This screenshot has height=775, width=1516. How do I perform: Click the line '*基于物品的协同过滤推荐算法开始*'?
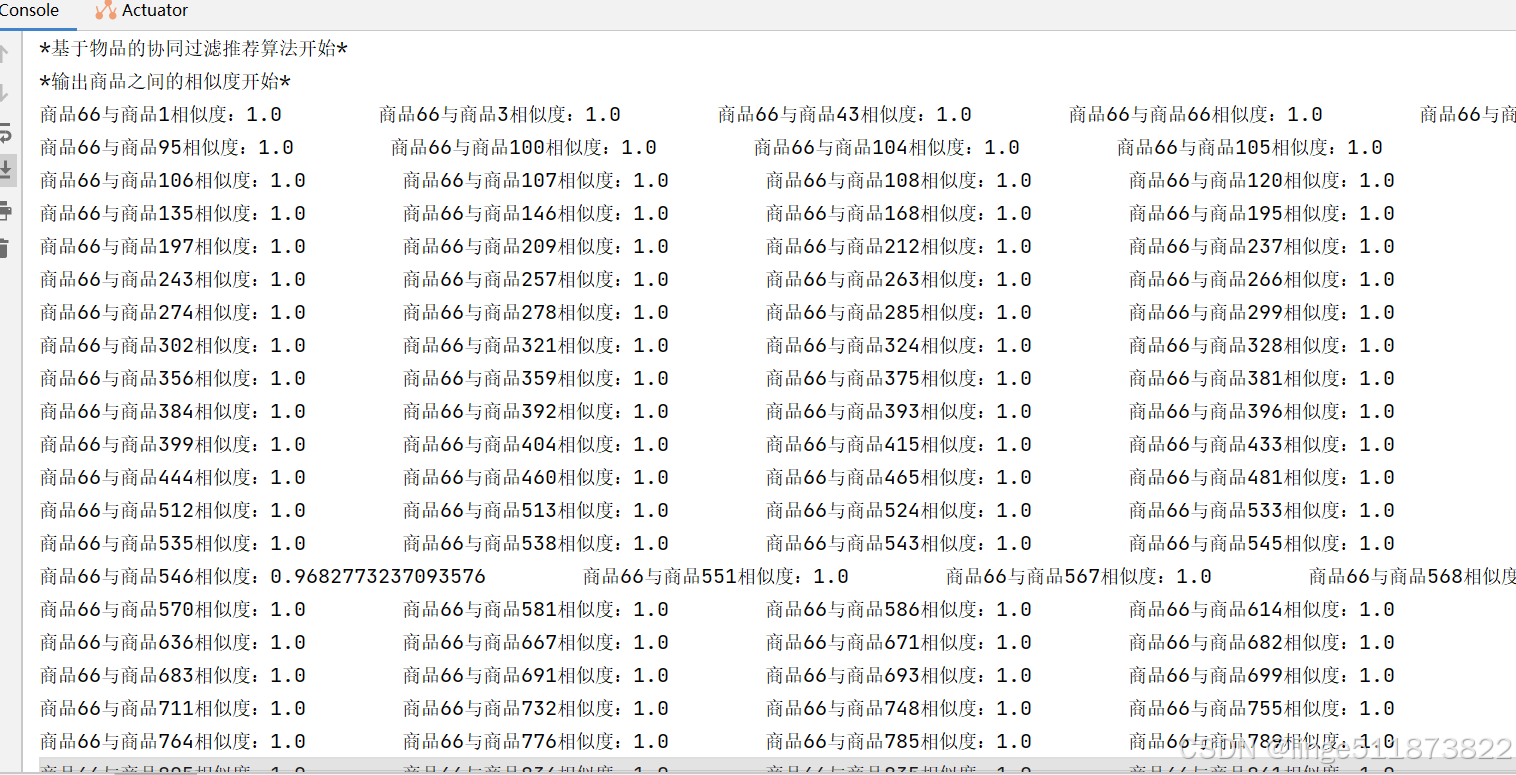(194, 49)
